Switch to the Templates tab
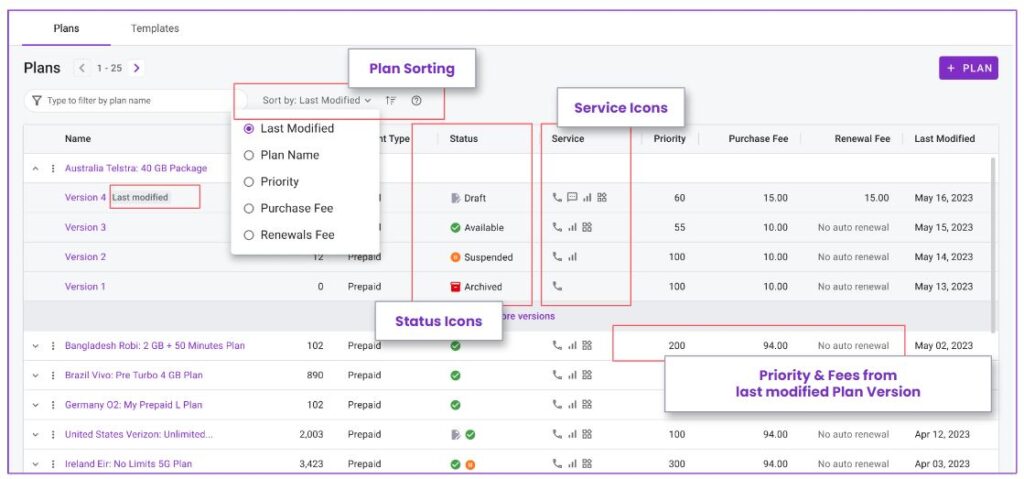 [x=155, y=29]
